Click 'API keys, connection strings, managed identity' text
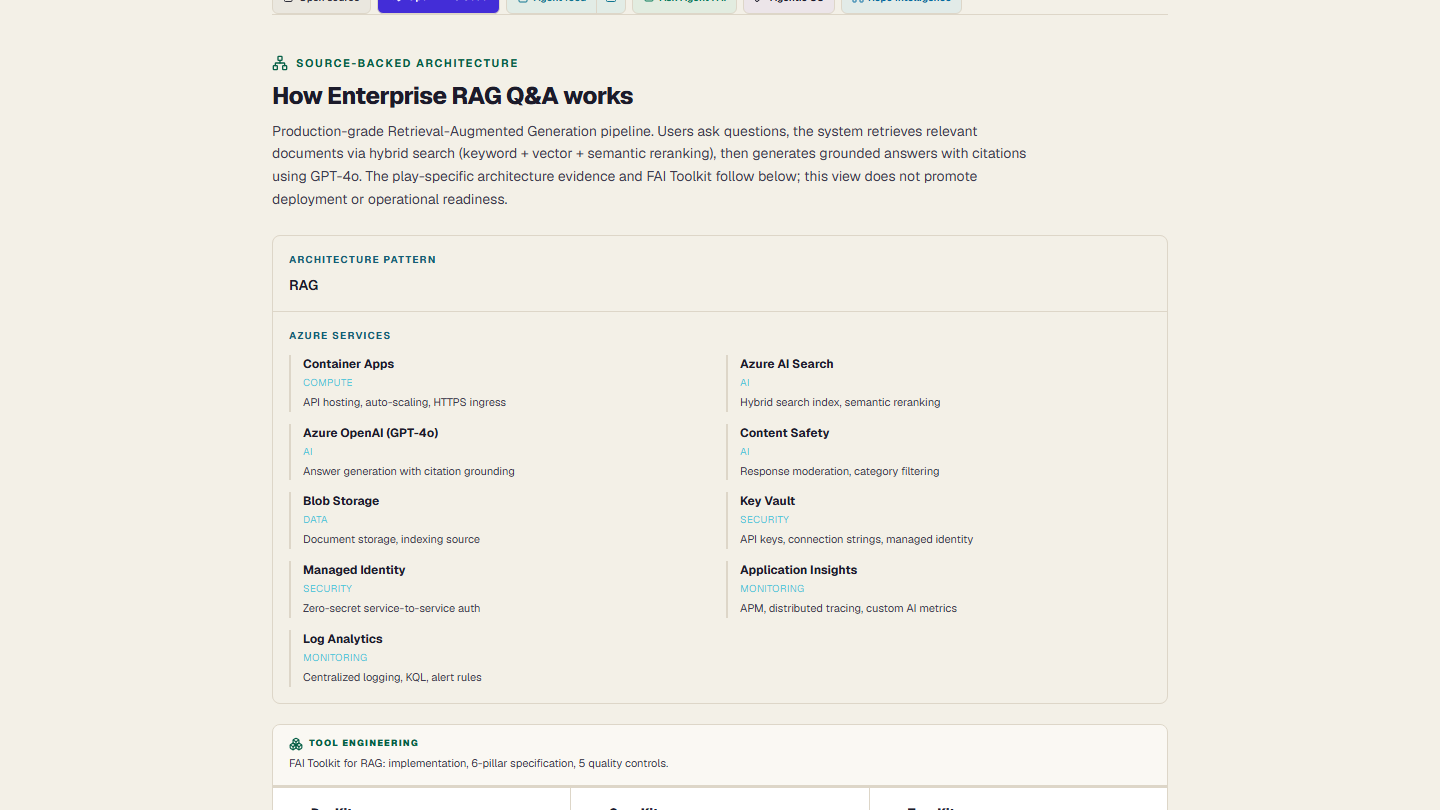This screenshot has width=1440, height=810. (857, 539)
